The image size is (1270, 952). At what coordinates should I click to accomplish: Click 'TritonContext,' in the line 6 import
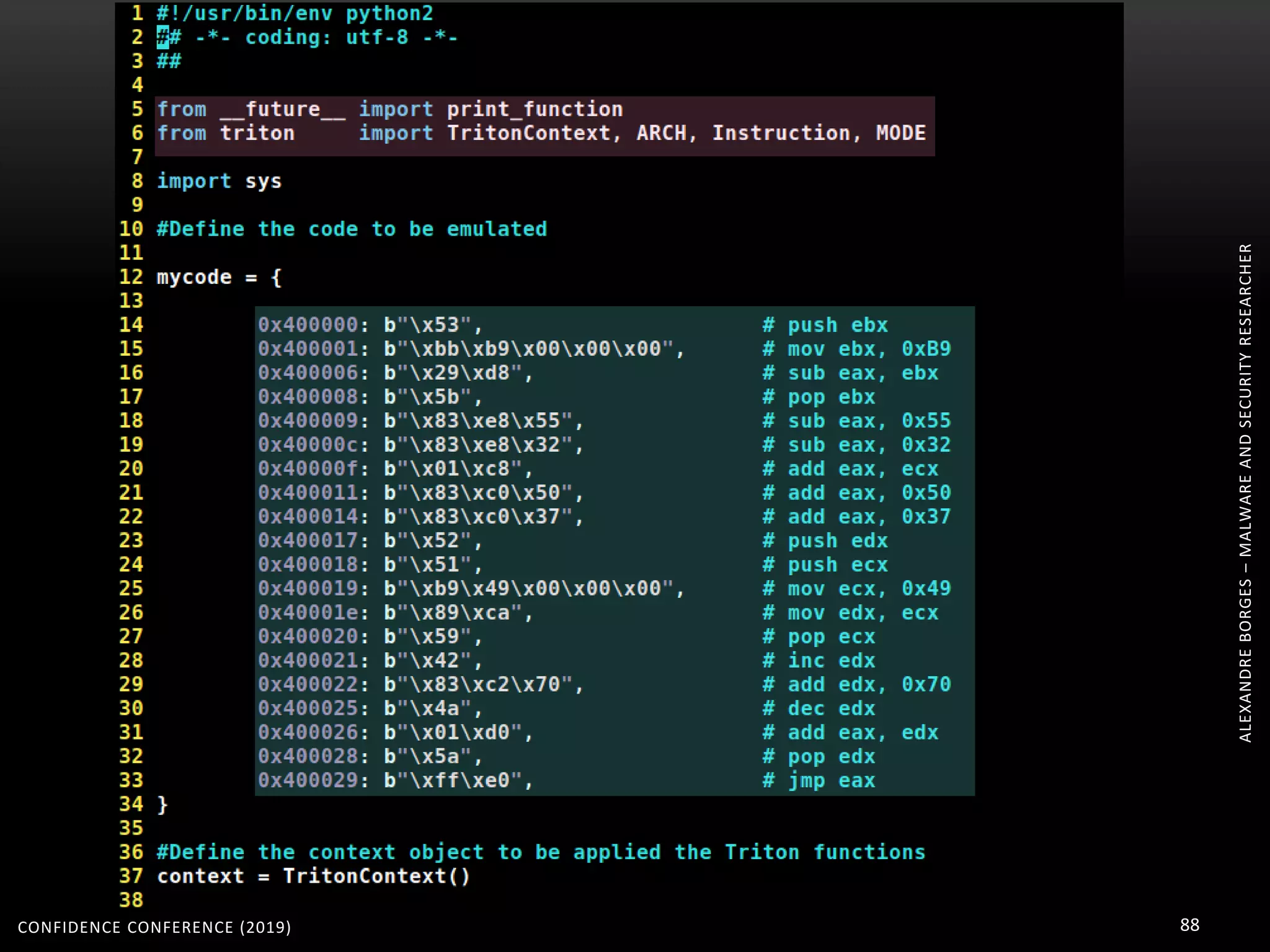(533, 133)
